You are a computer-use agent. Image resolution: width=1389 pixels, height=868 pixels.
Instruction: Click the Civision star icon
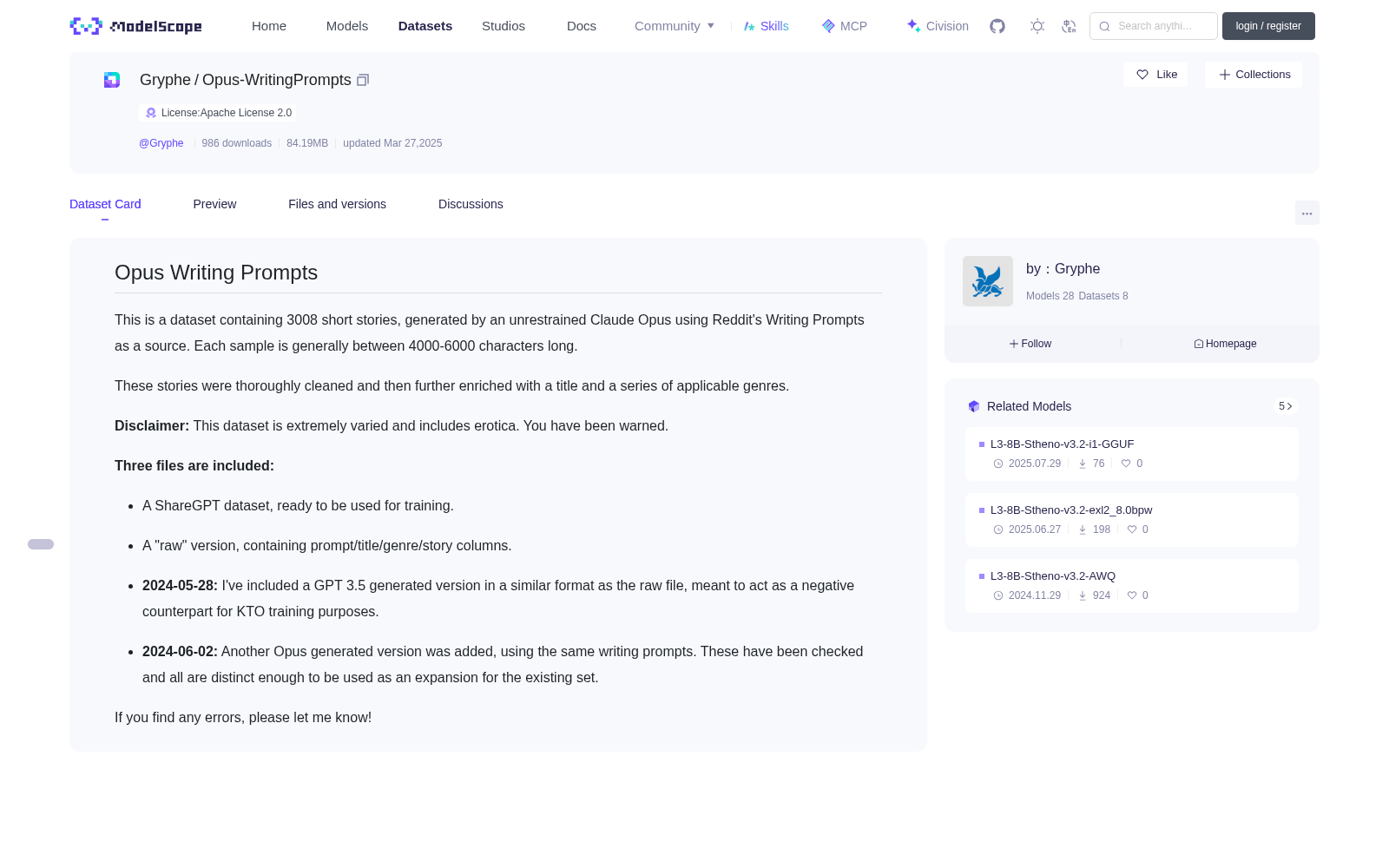tap(913, 26)
